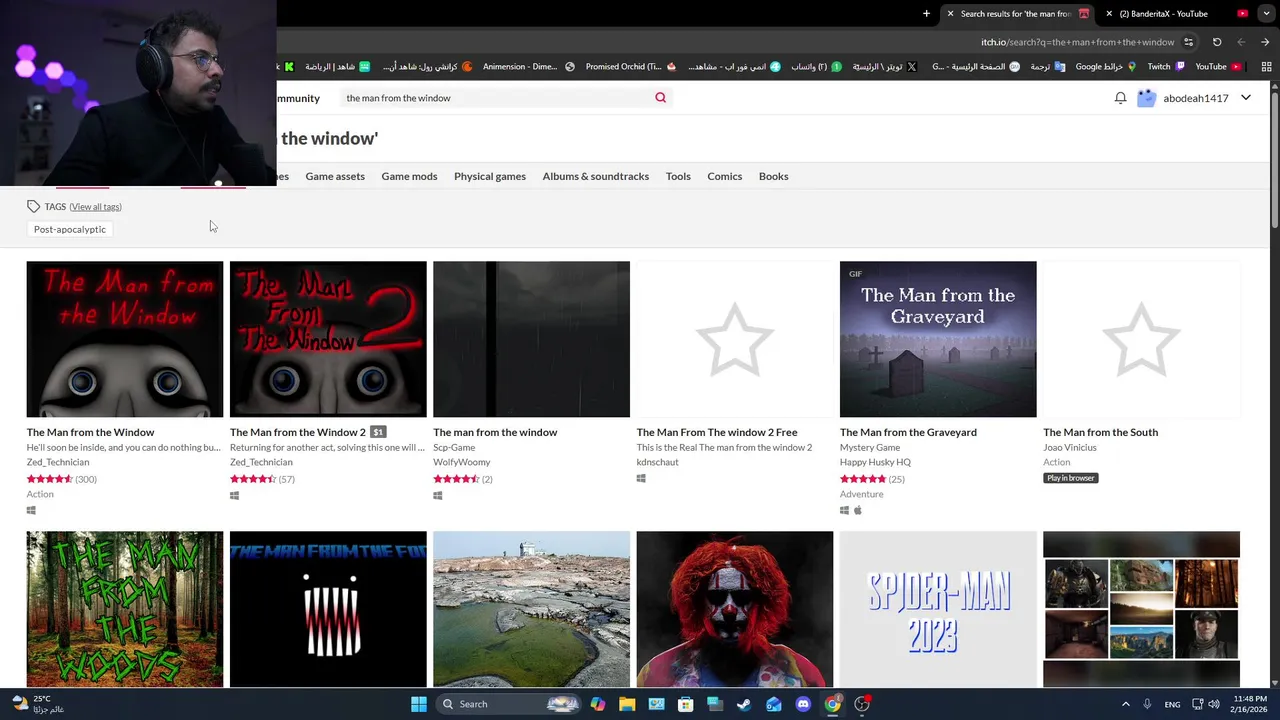The width and height of the screenshot is (1280, 720).
Task: Click author WolfyWoomy
Action: point(462,462)
